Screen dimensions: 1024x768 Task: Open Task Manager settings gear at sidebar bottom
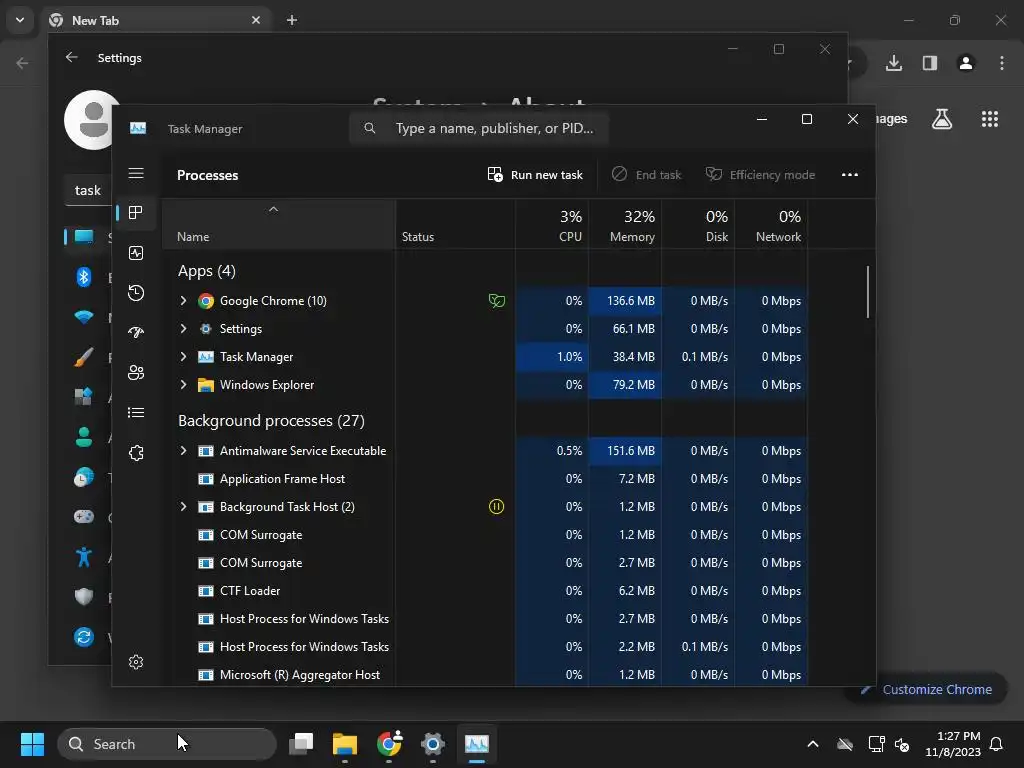point(136,662)
